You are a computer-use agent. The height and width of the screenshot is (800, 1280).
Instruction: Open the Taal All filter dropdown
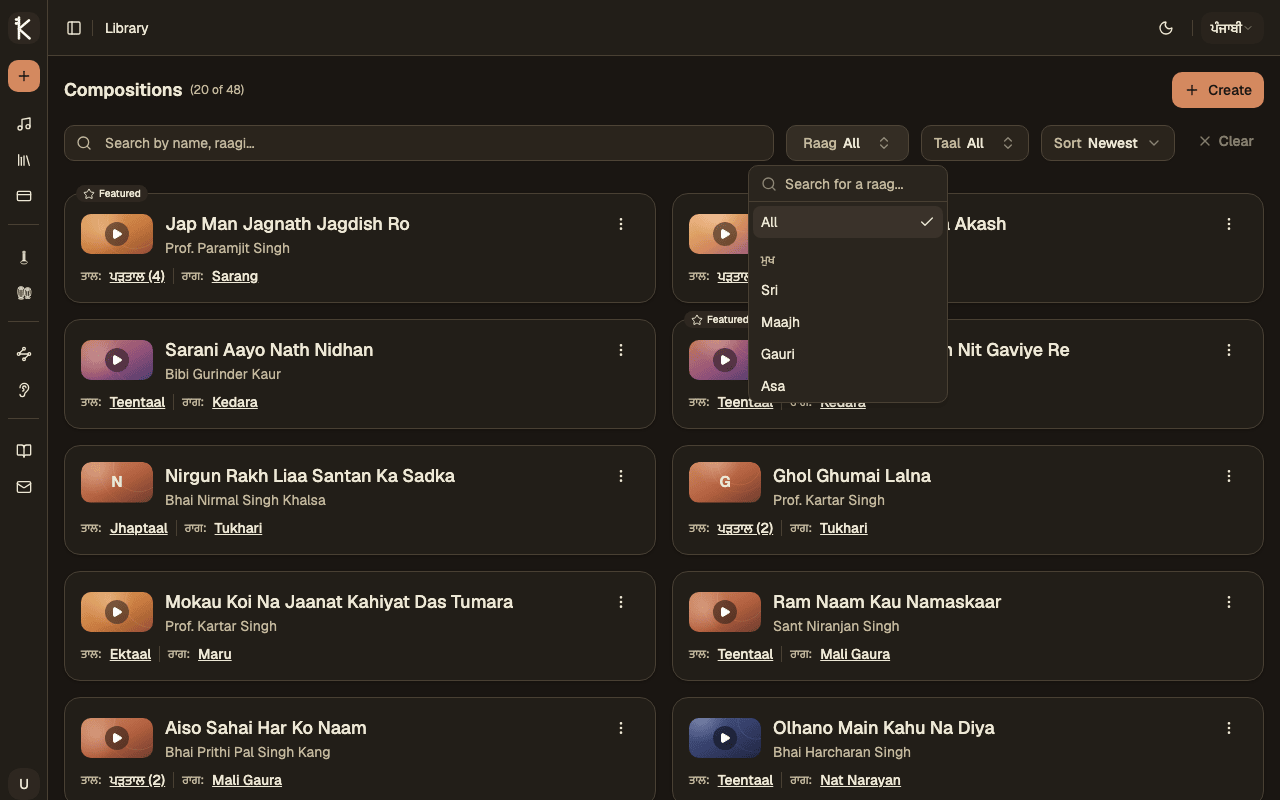974,143
